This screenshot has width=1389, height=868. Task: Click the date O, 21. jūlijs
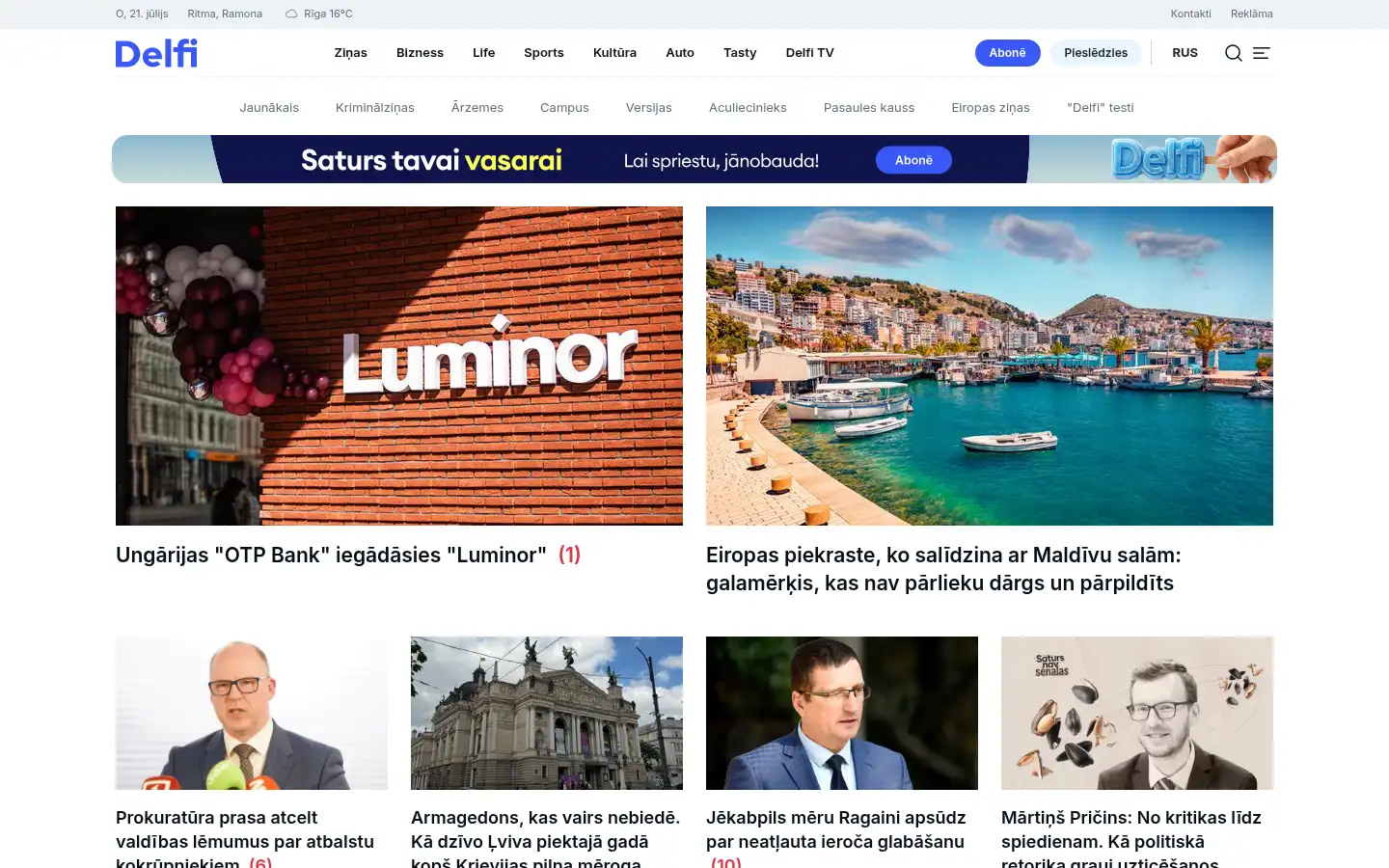(x=142, y=14)
